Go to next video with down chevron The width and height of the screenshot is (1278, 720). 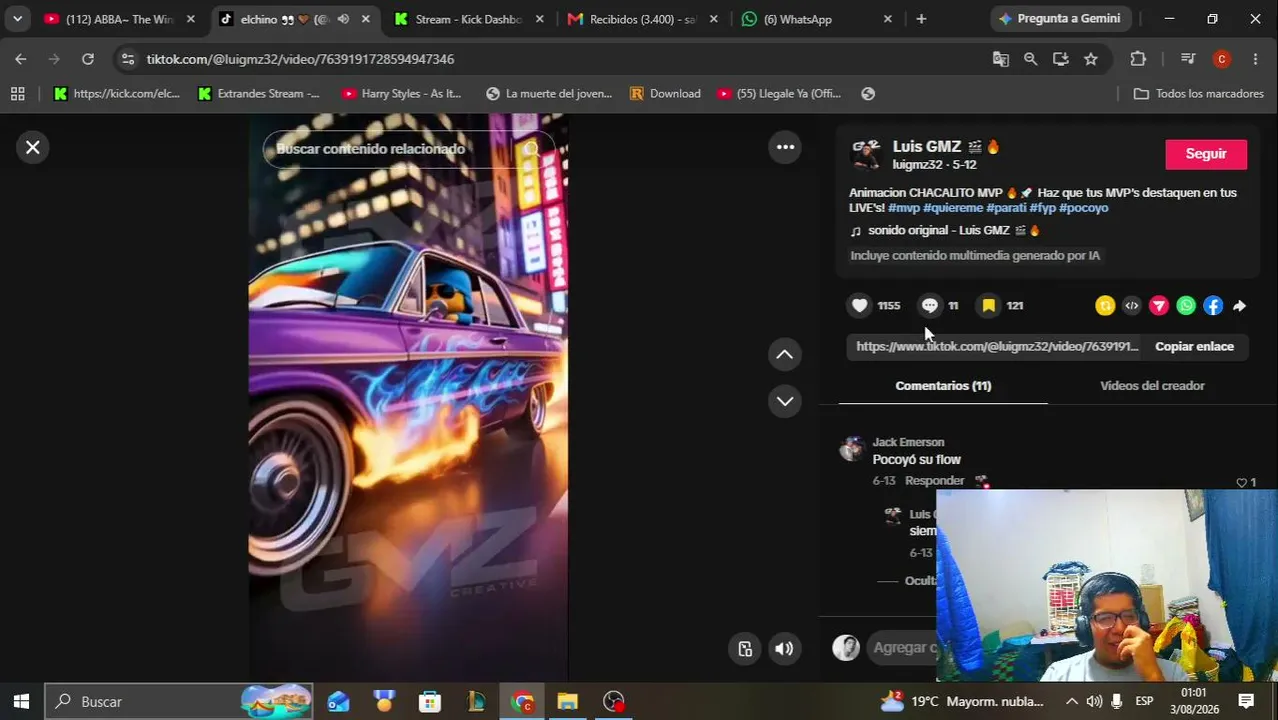785,401
